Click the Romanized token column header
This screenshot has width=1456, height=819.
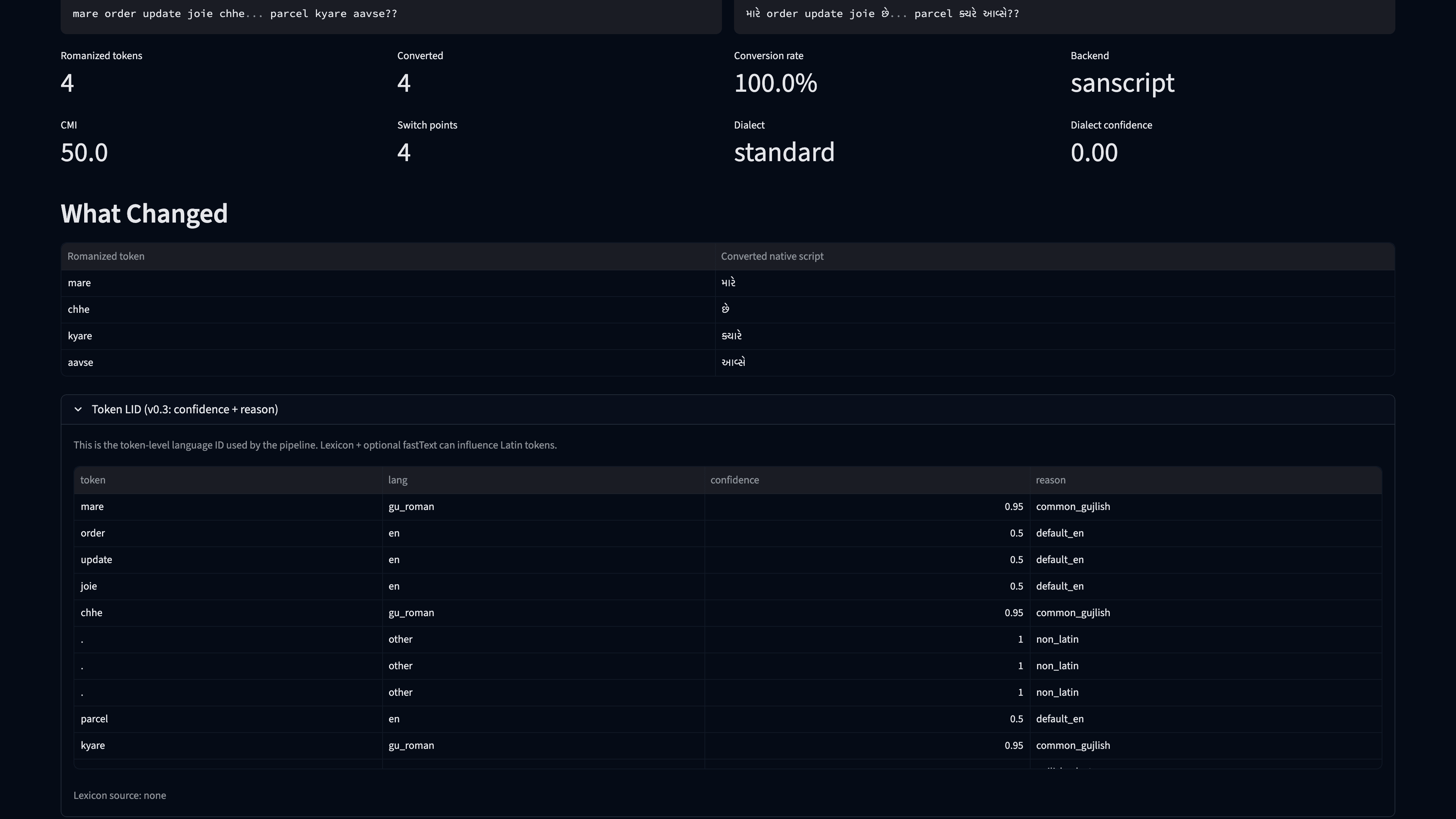[x=105, y=256]
